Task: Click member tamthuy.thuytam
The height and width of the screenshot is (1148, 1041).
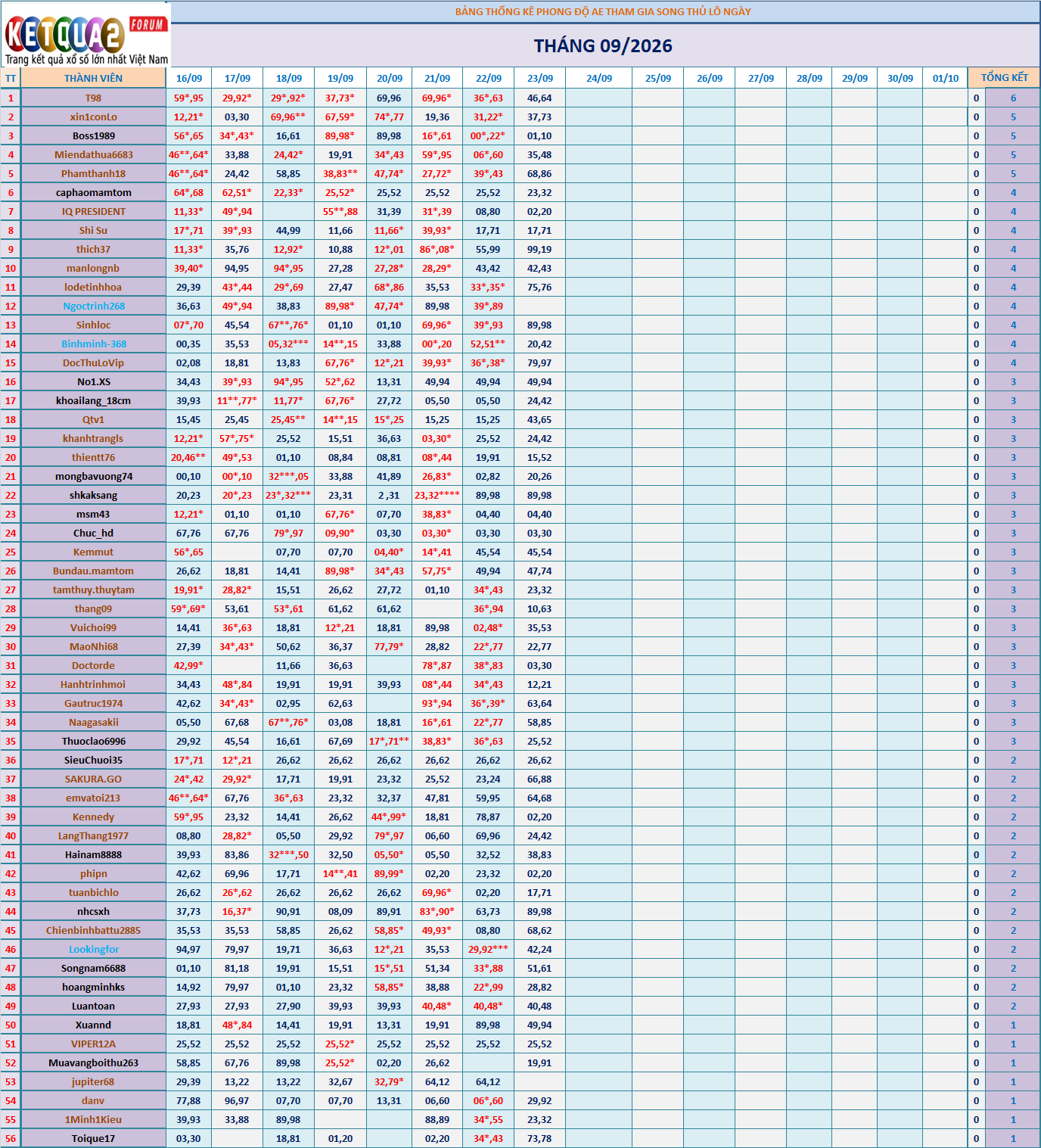Action: pyautogui.click(x=93, y=590)
